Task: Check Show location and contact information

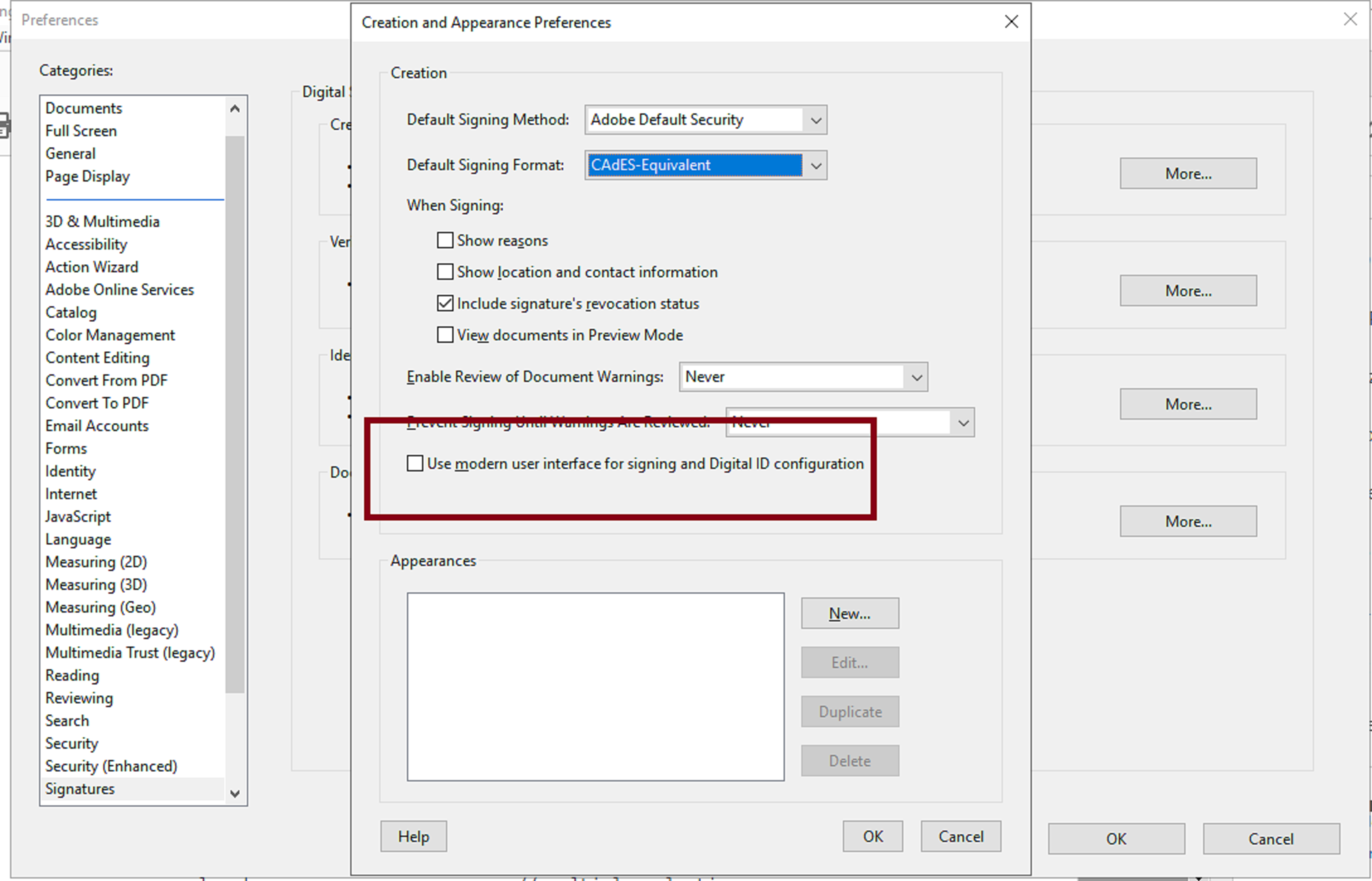Action: point(445,272)
